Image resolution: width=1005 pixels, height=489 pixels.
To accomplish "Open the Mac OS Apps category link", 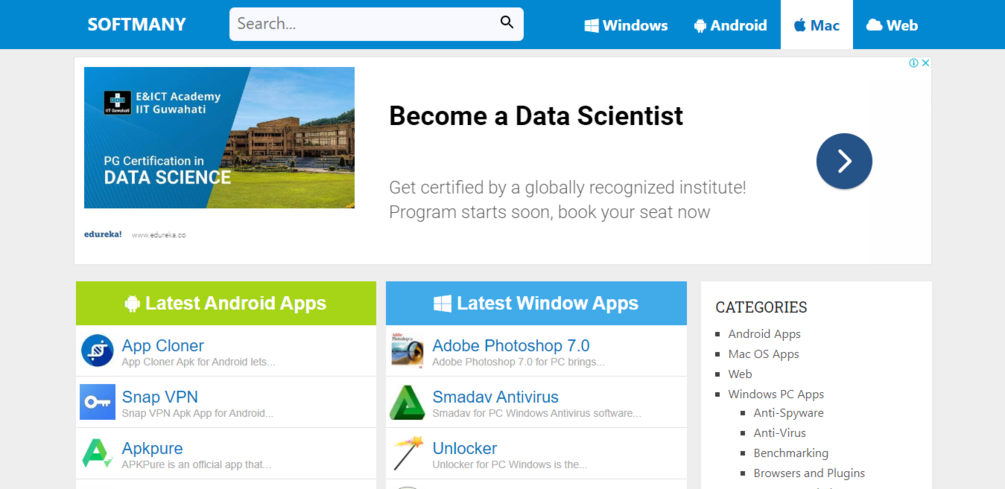I will (763, 354).
